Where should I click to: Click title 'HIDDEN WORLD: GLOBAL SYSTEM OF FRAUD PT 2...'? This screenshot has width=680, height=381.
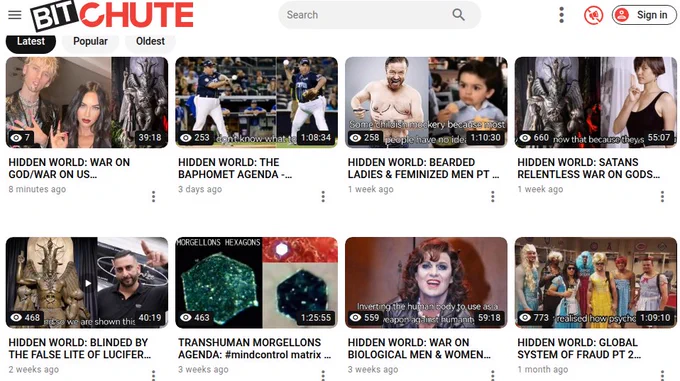tap(579, 348)
